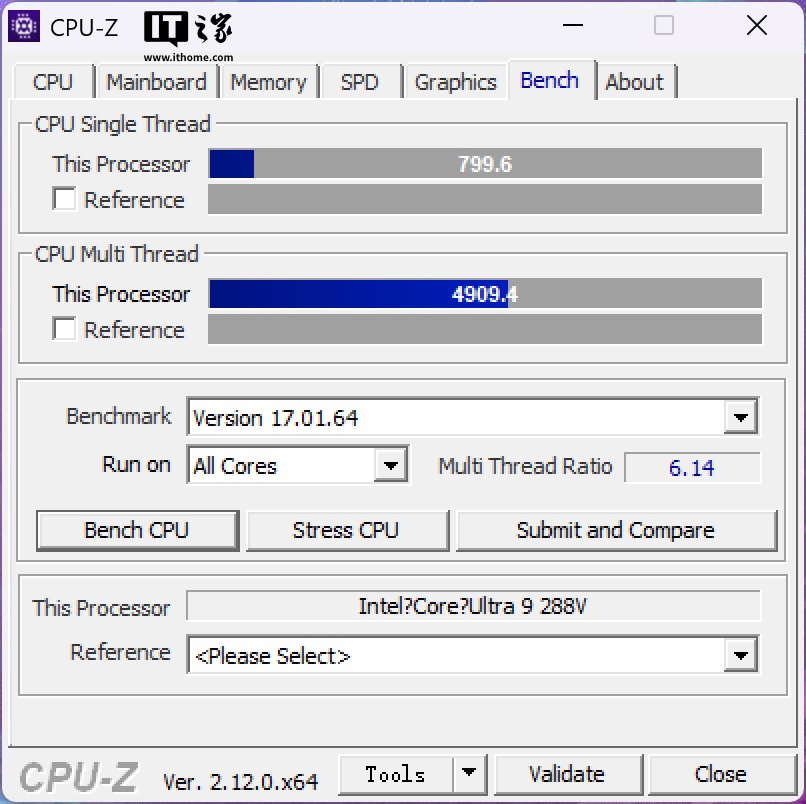
Task: Start the Stress CPU test
Action: [345, 530]
